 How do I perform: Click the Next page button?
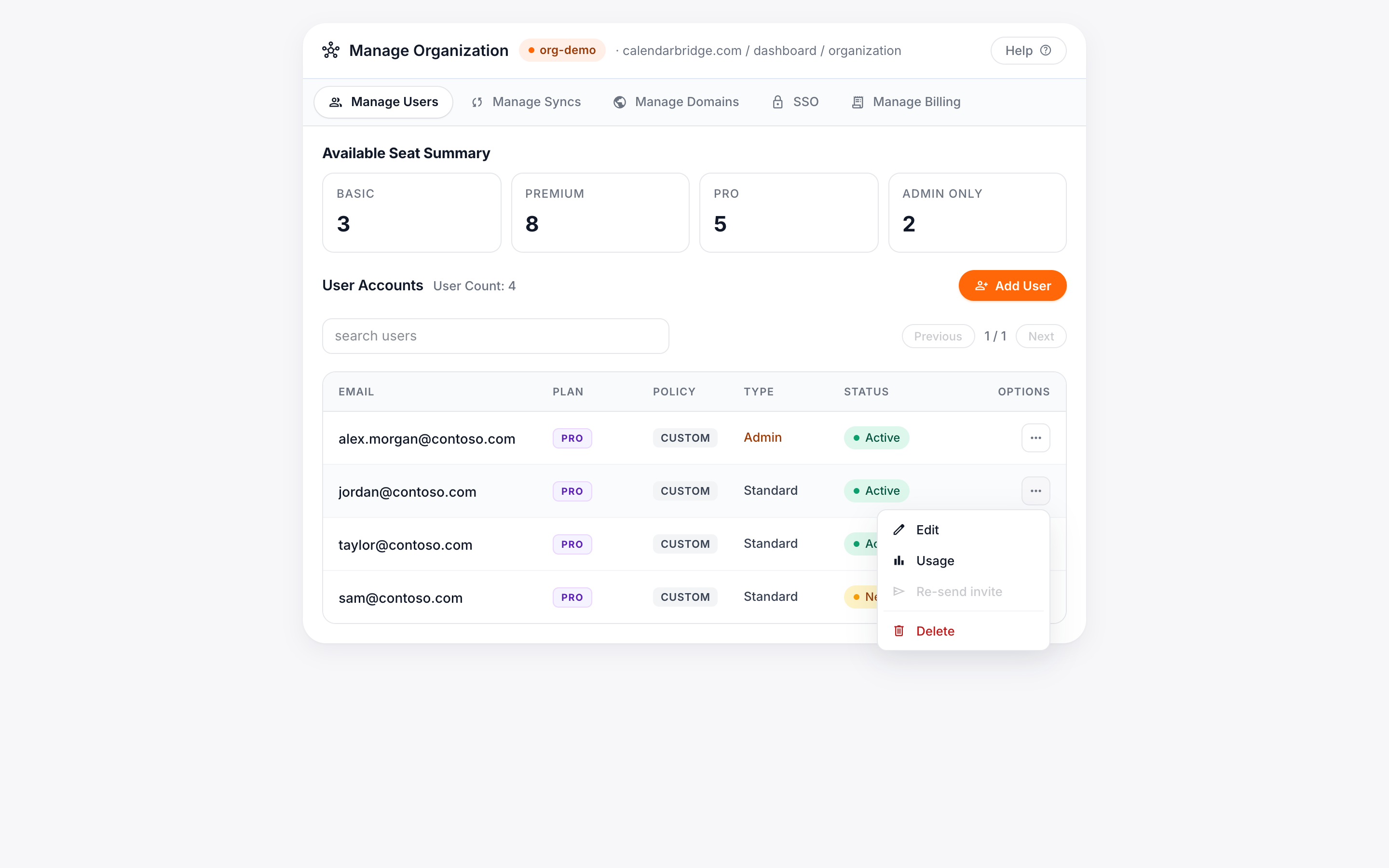(1041, 337)
